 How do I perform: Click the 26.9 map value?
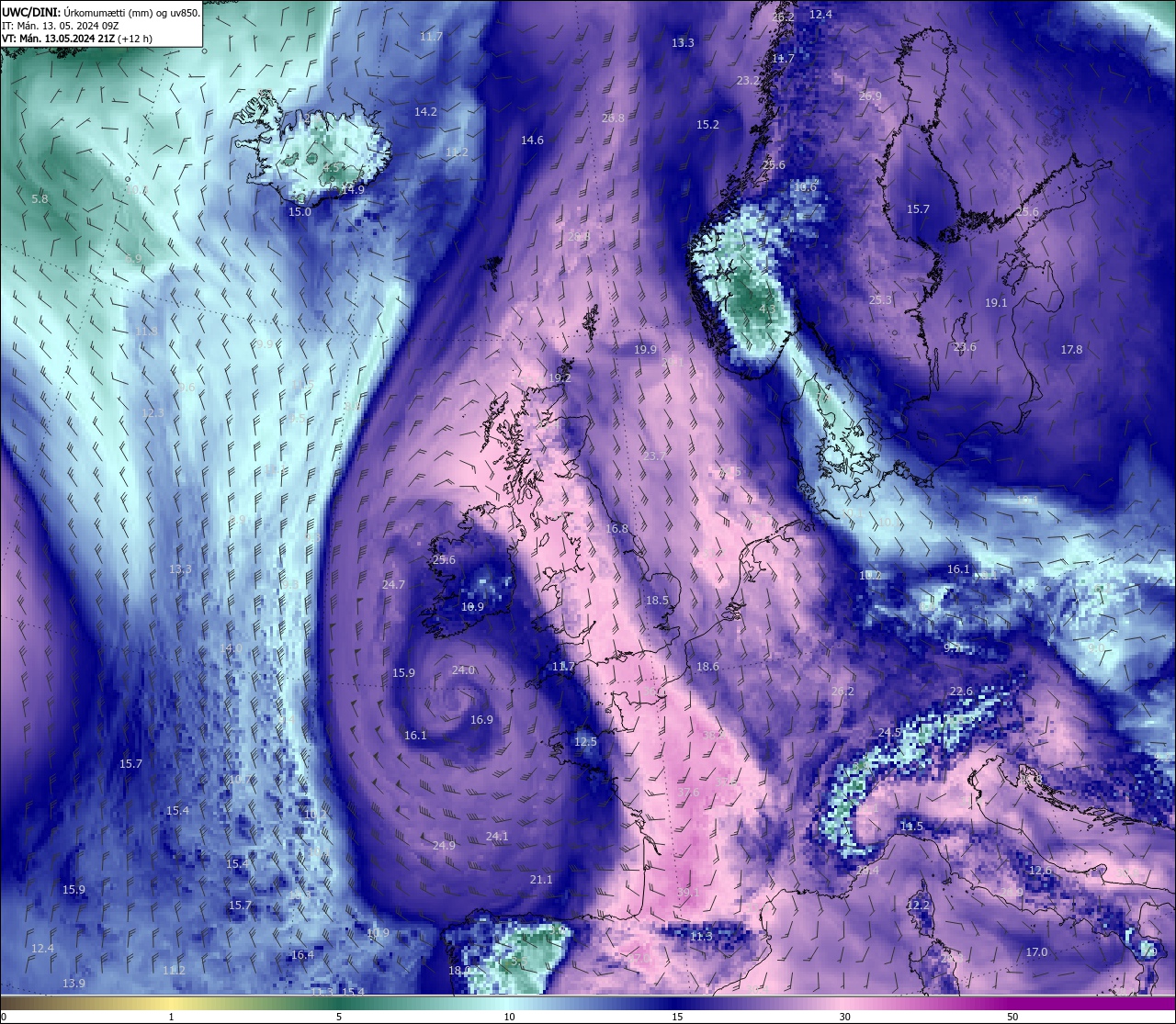(x=870, y=96)
